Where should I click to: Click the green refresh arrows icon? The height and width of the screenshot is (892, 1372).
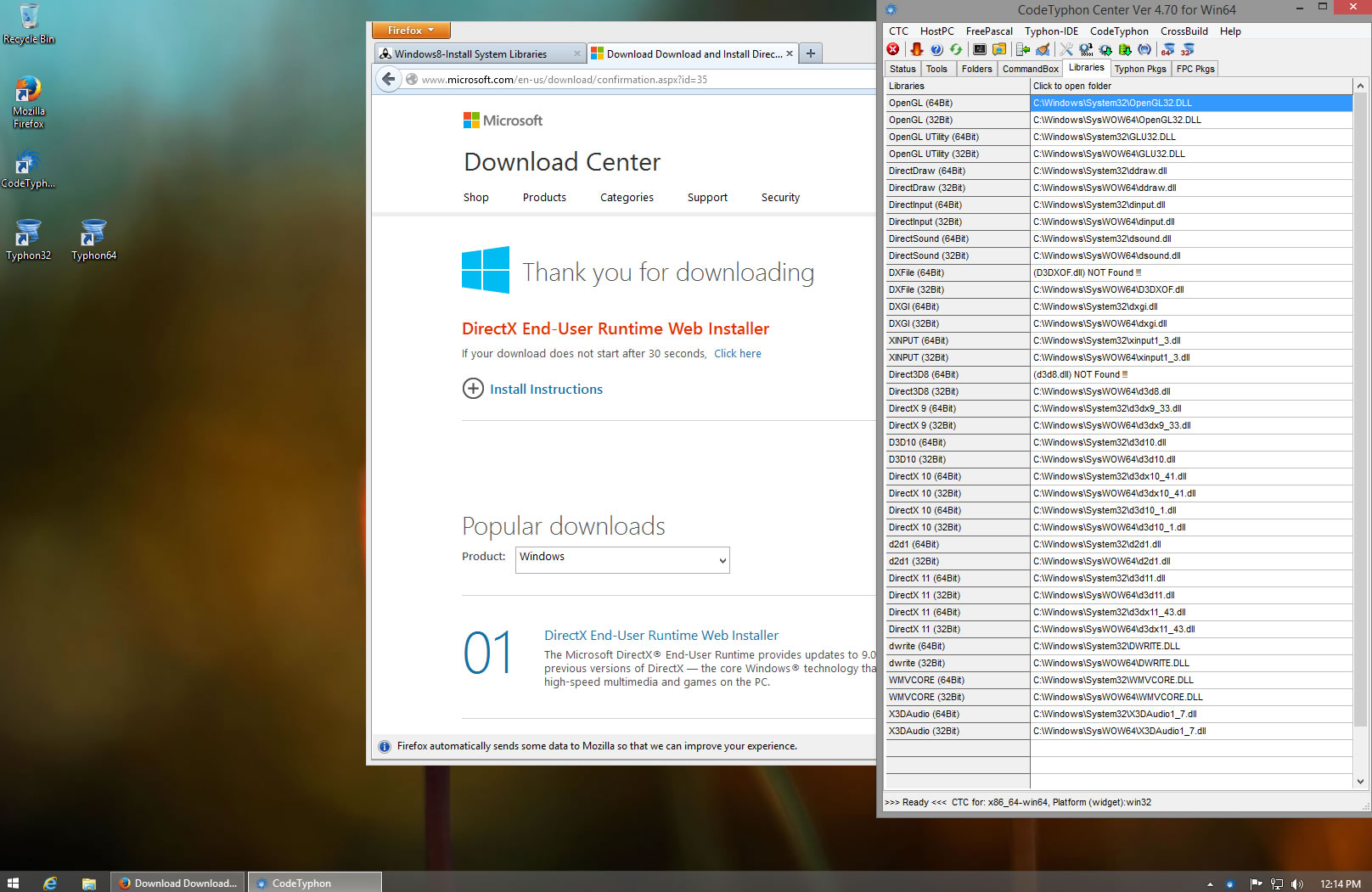(956, 49)
